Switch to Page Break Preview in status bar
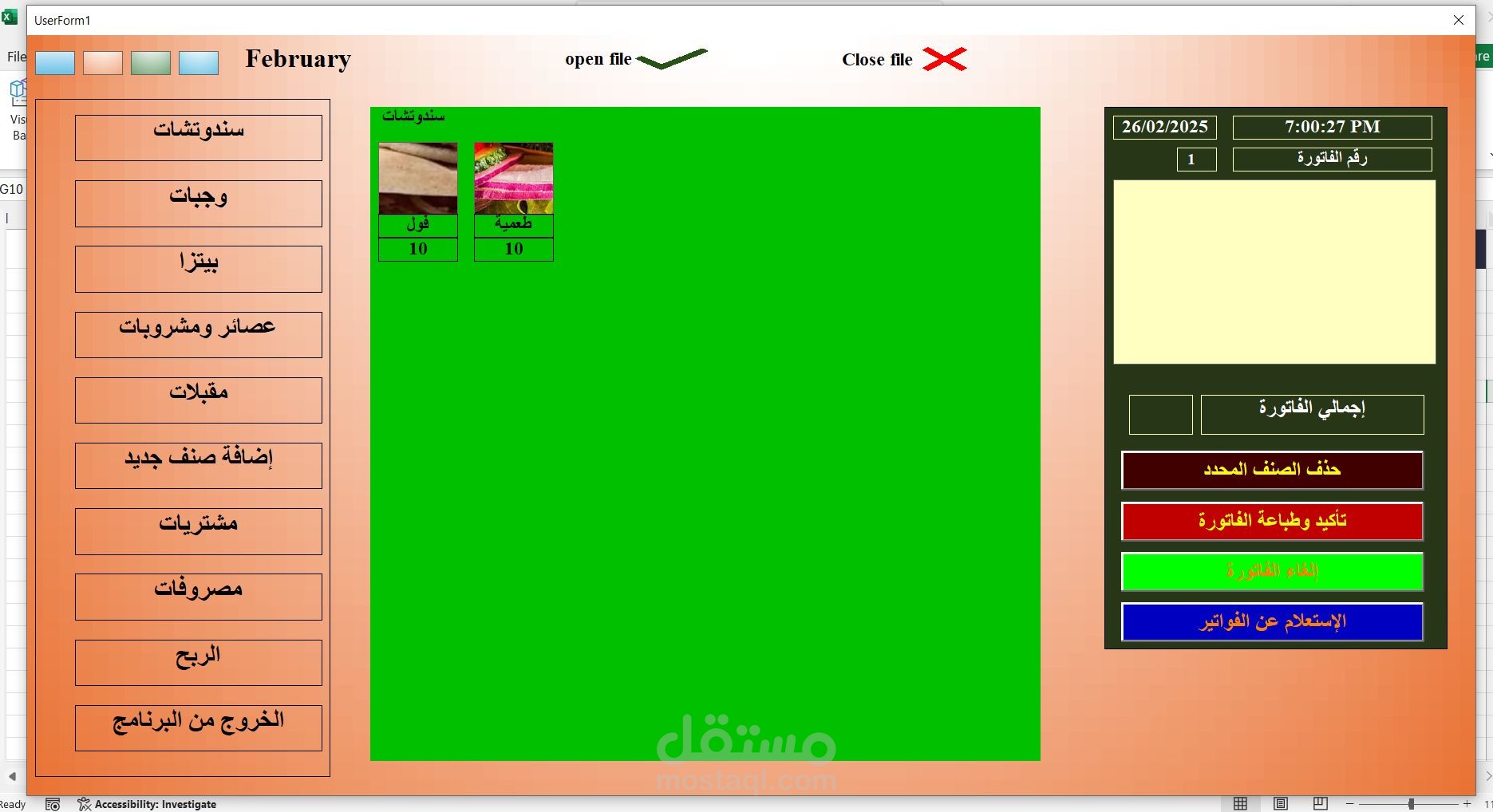This screenshot has width=1493, height=812. [1321, 803]
